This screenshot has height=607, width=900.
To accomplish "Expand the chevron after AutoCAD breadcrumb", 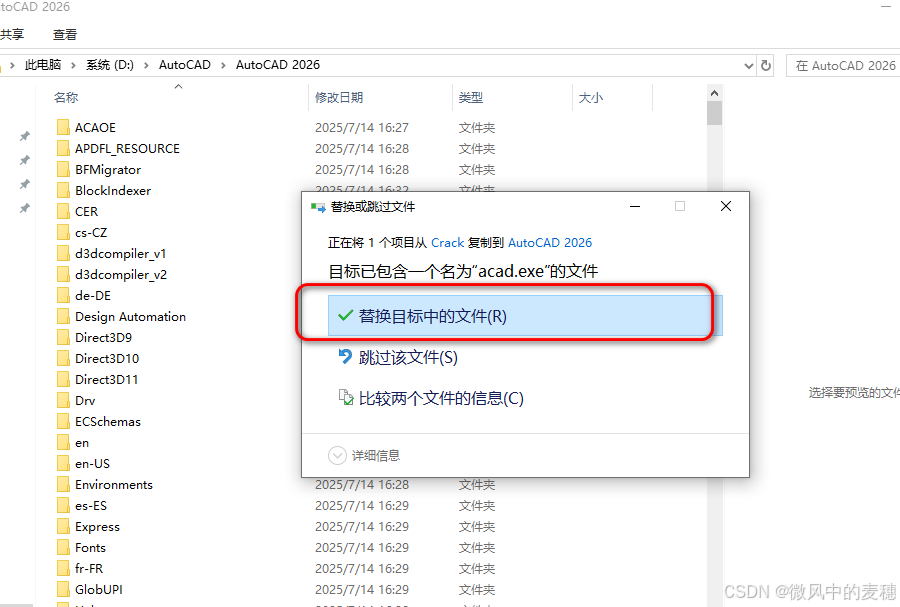I will [x=223, y=65].
